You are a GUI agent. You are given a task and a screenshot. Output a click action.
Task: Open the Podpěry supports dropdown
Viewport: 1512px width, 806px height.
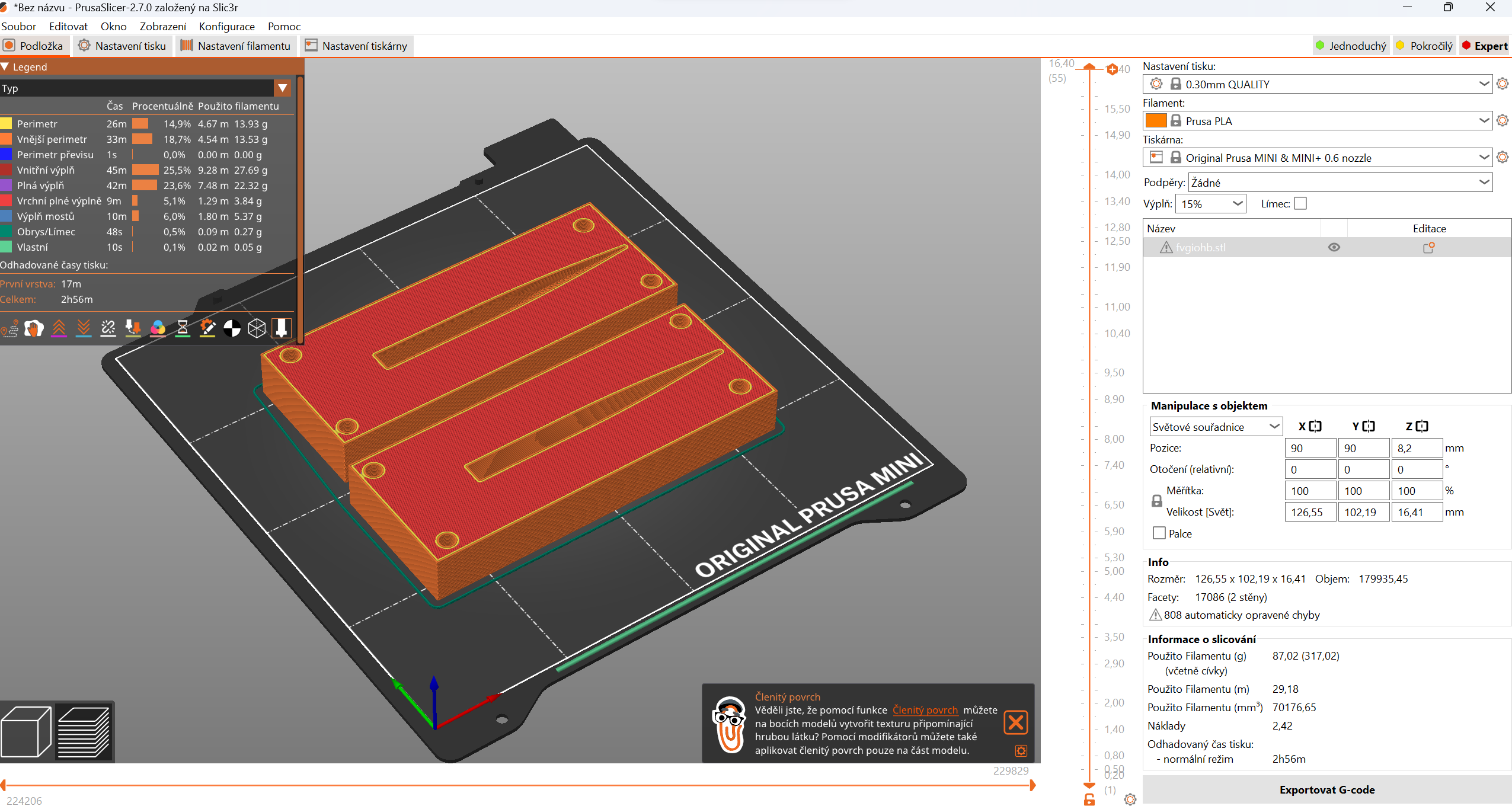[1340, 183]
